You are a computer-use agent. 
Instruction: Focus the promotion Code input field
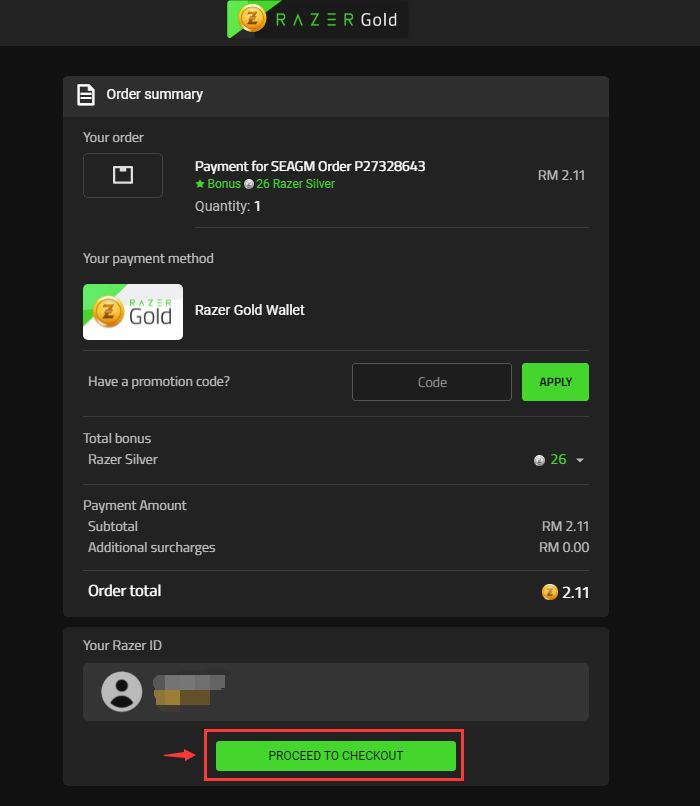[x=432, y=382]
